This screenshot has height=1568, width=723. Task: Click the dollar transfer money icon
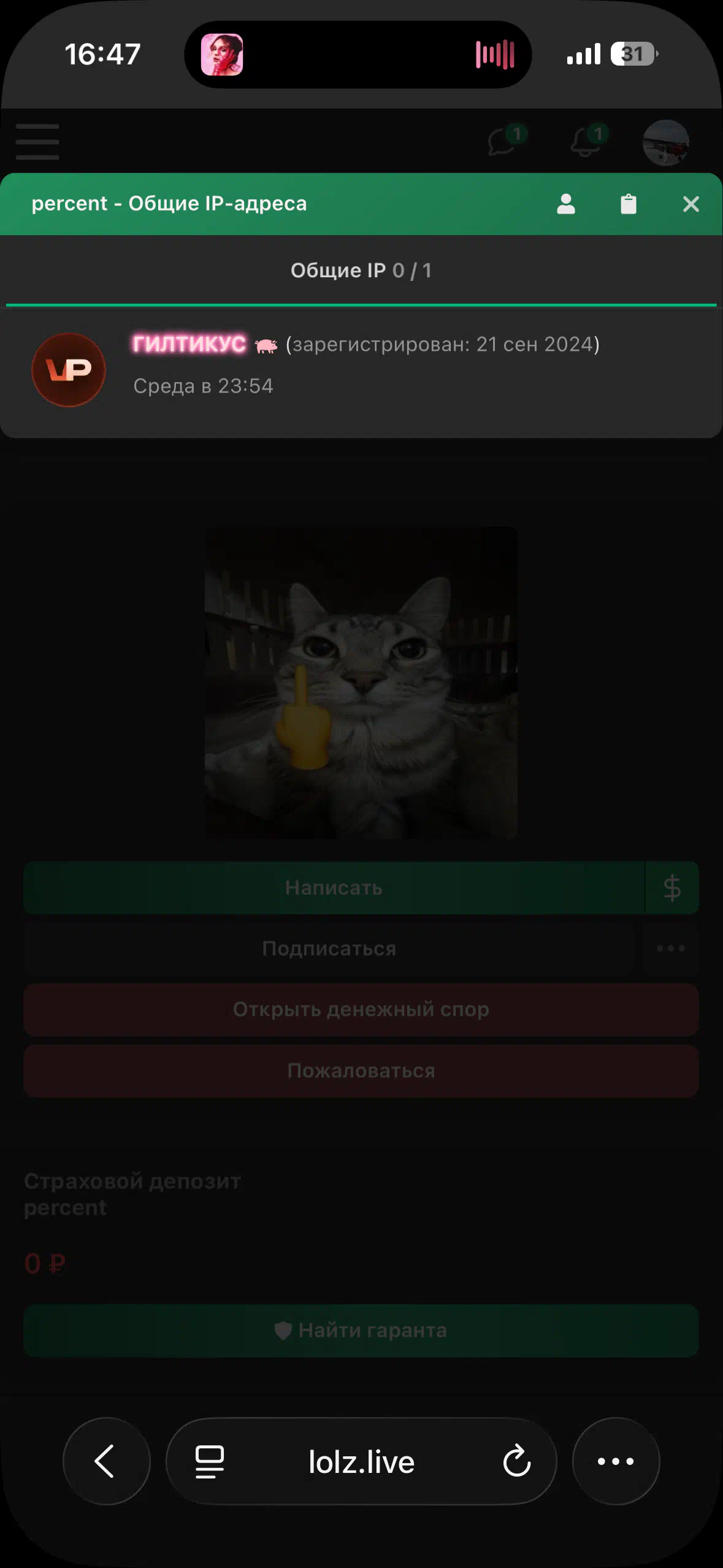[672, 888]
